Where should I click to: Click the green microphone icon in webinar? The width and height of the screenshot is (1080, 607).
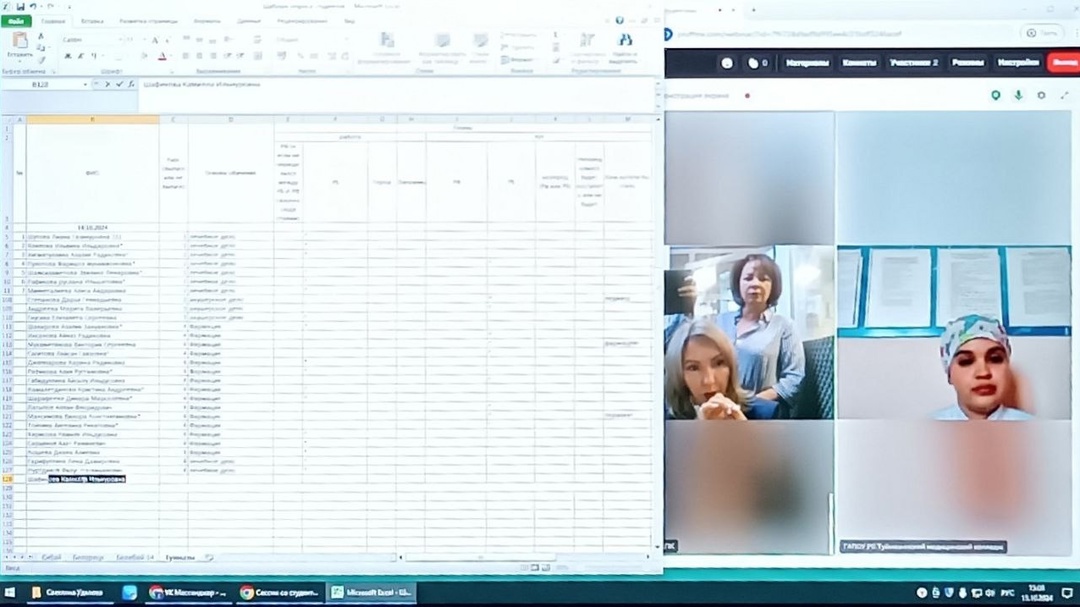1018,96
